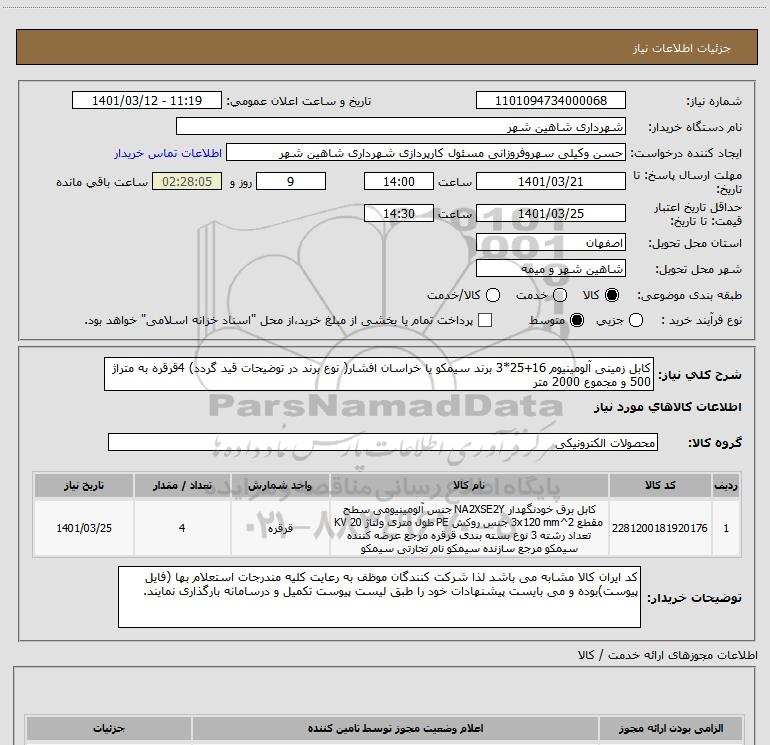Click the general description text box
Image resolution: width=770 pixels, height=745 pixels.
click(379, 374)
